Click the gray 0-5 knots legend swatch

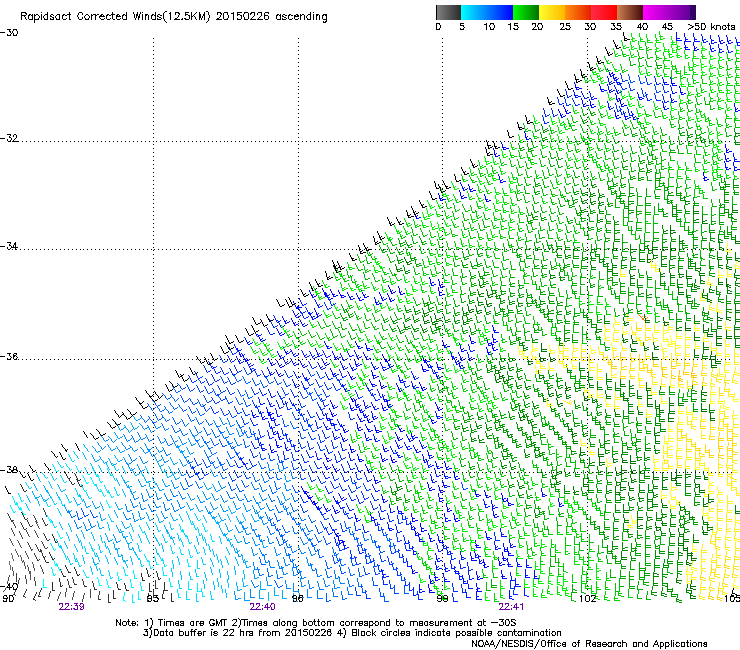tap(448, 12)
